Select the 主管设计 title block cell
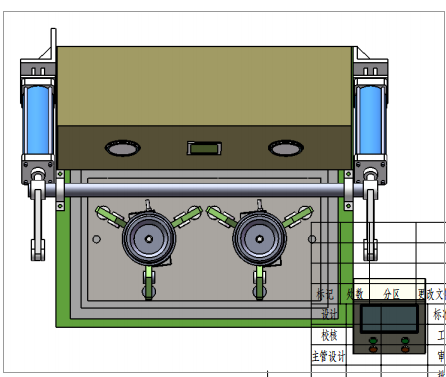 [329, 356]
